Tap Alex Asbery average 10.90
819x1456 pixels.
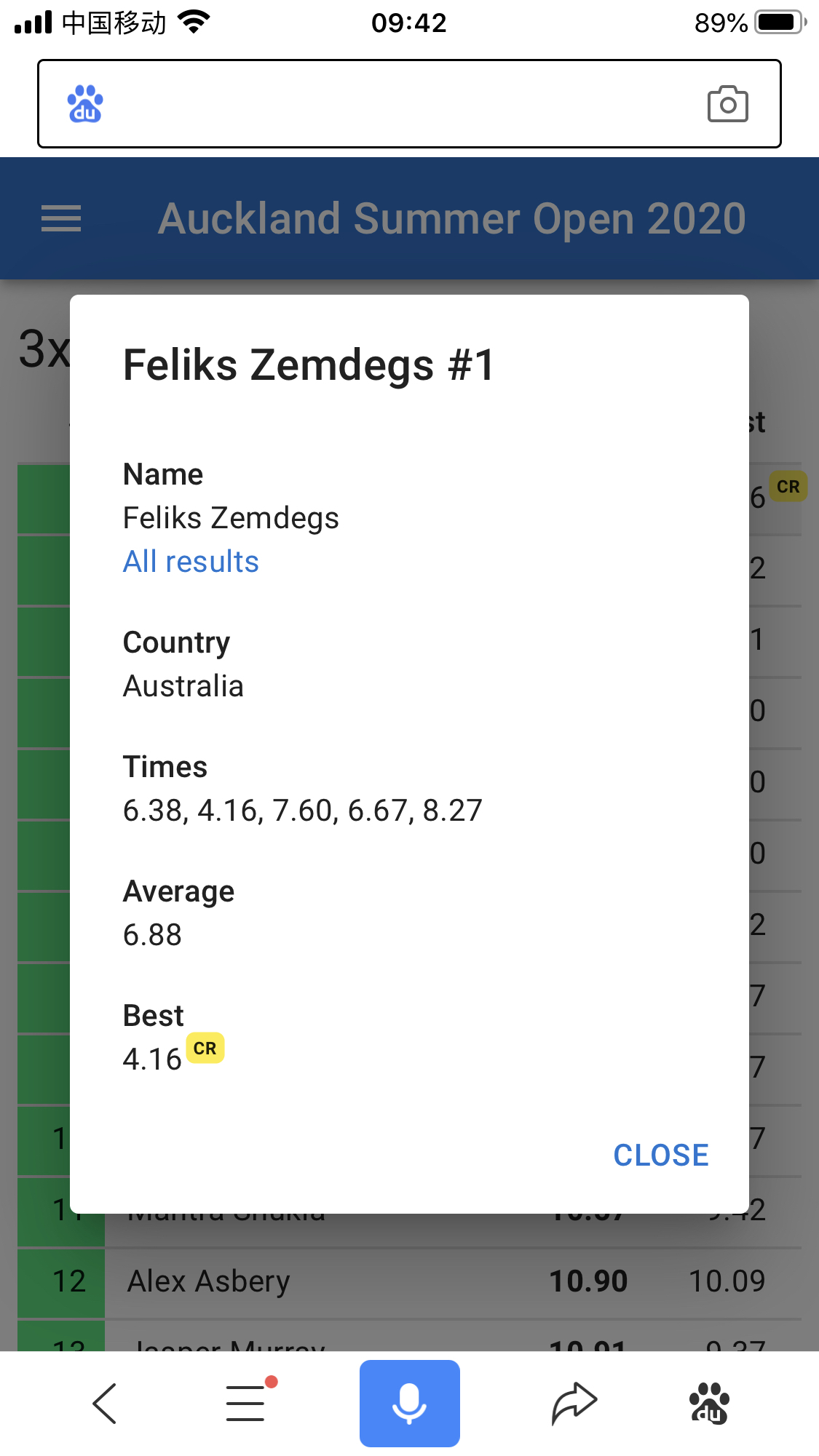click(588, 1281)
